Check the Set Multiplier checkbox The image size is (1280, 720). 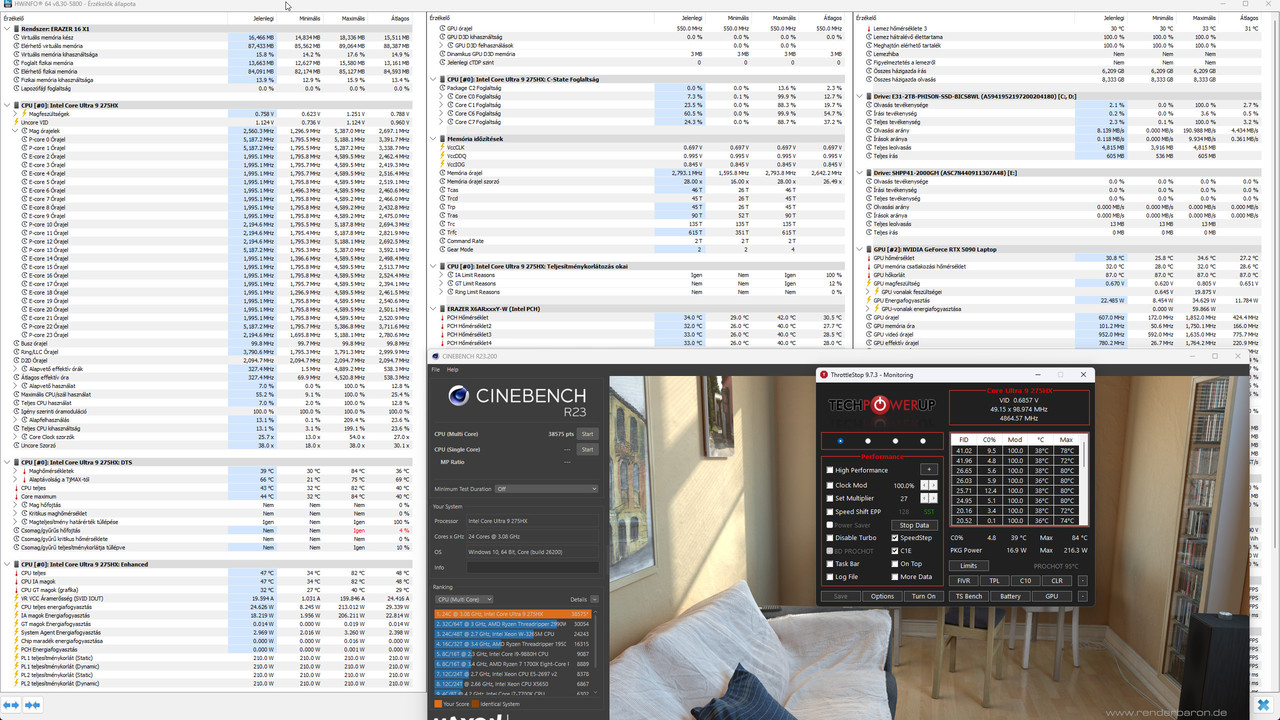829,498
